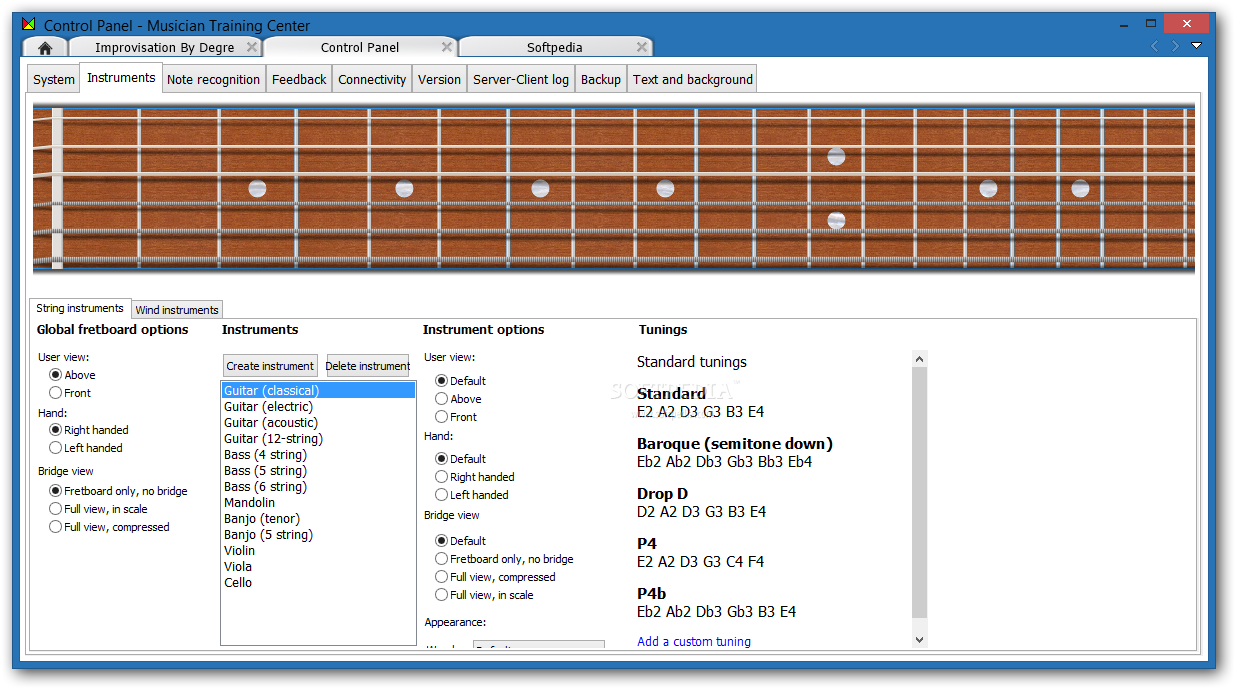Select Guitar (electric) in the list
This screenshot has height=689, width=1236.
coord(318,407)
